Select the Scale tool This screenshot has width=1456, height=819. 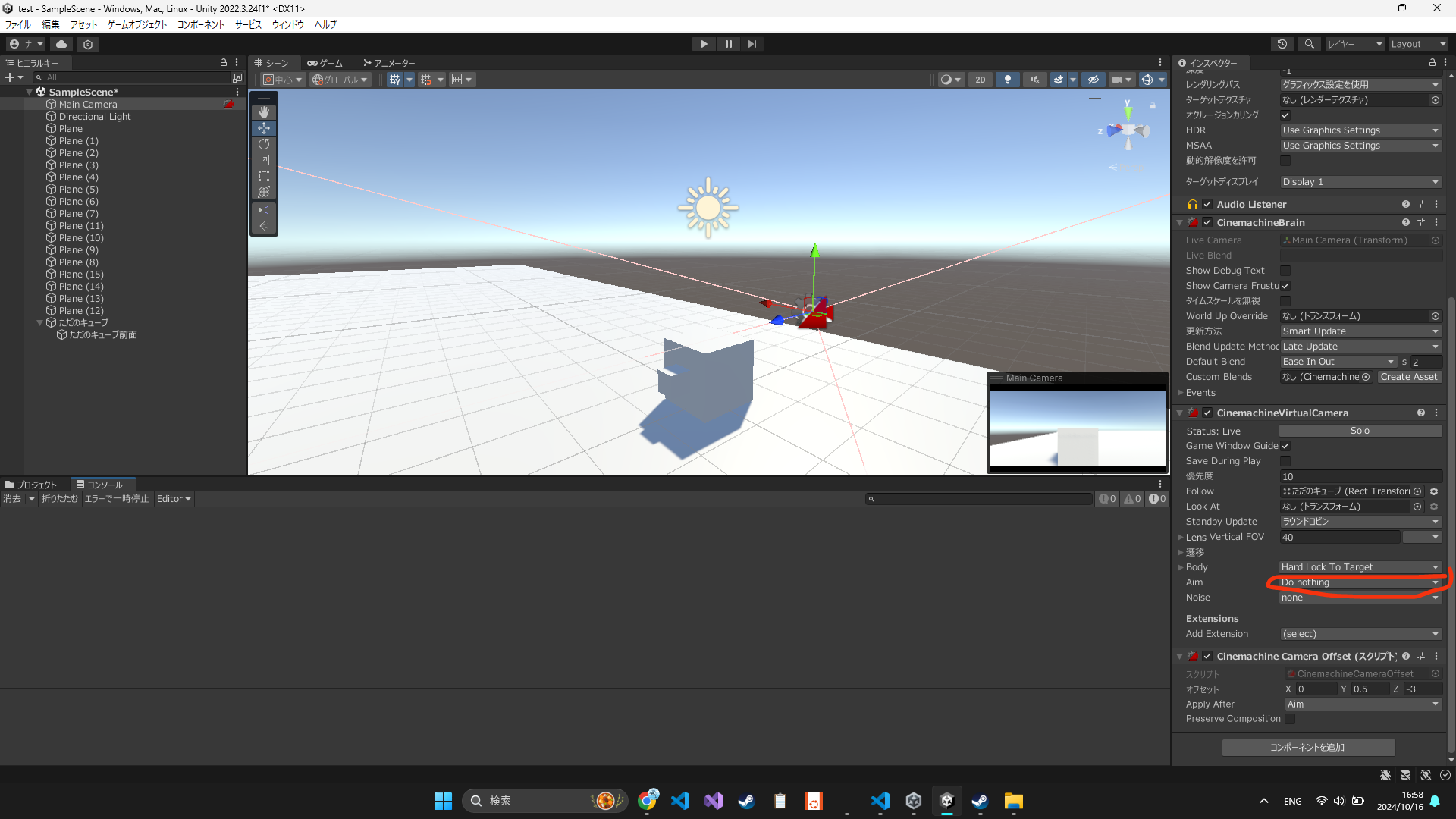coord(264,160)
